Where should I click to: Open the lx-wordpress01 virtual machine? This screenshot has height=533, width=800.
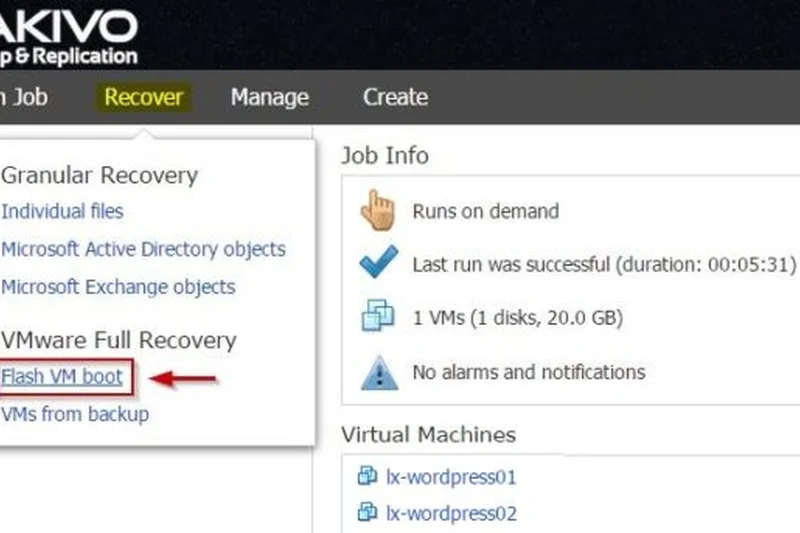click(451, 477)
